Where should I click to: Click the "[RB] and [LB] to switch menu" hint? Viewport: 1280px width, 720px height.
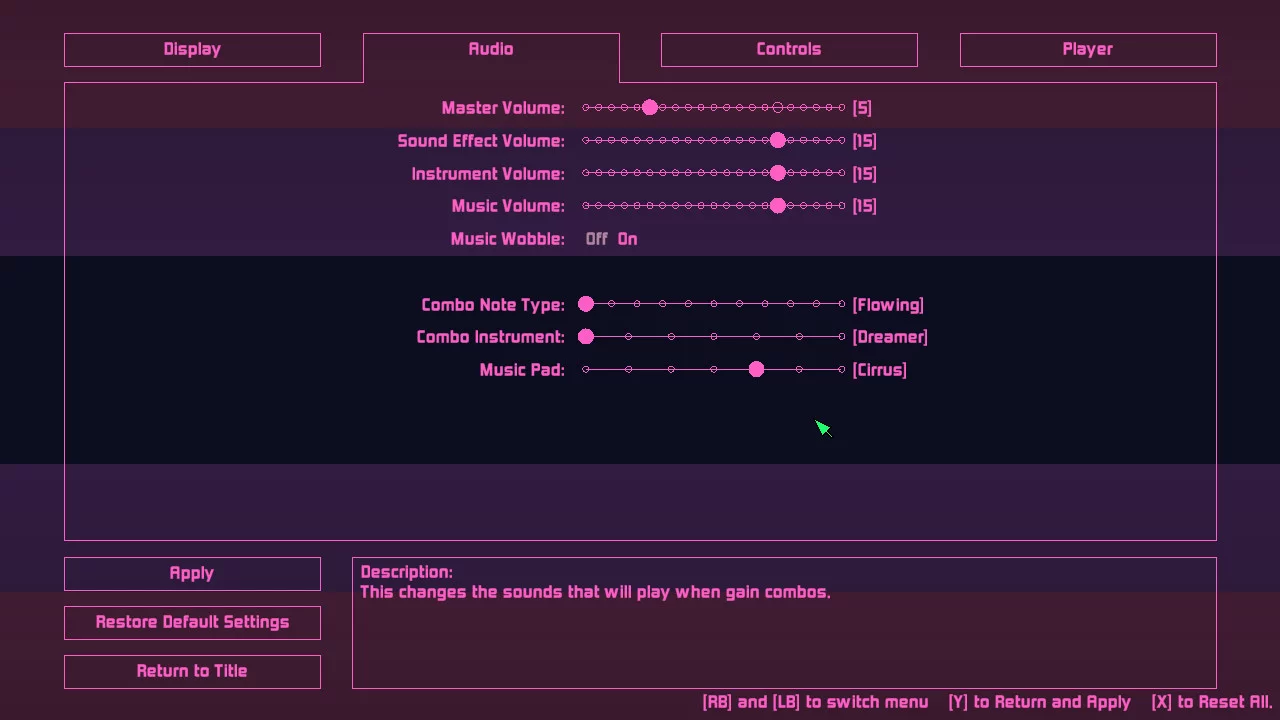(815, 703)
